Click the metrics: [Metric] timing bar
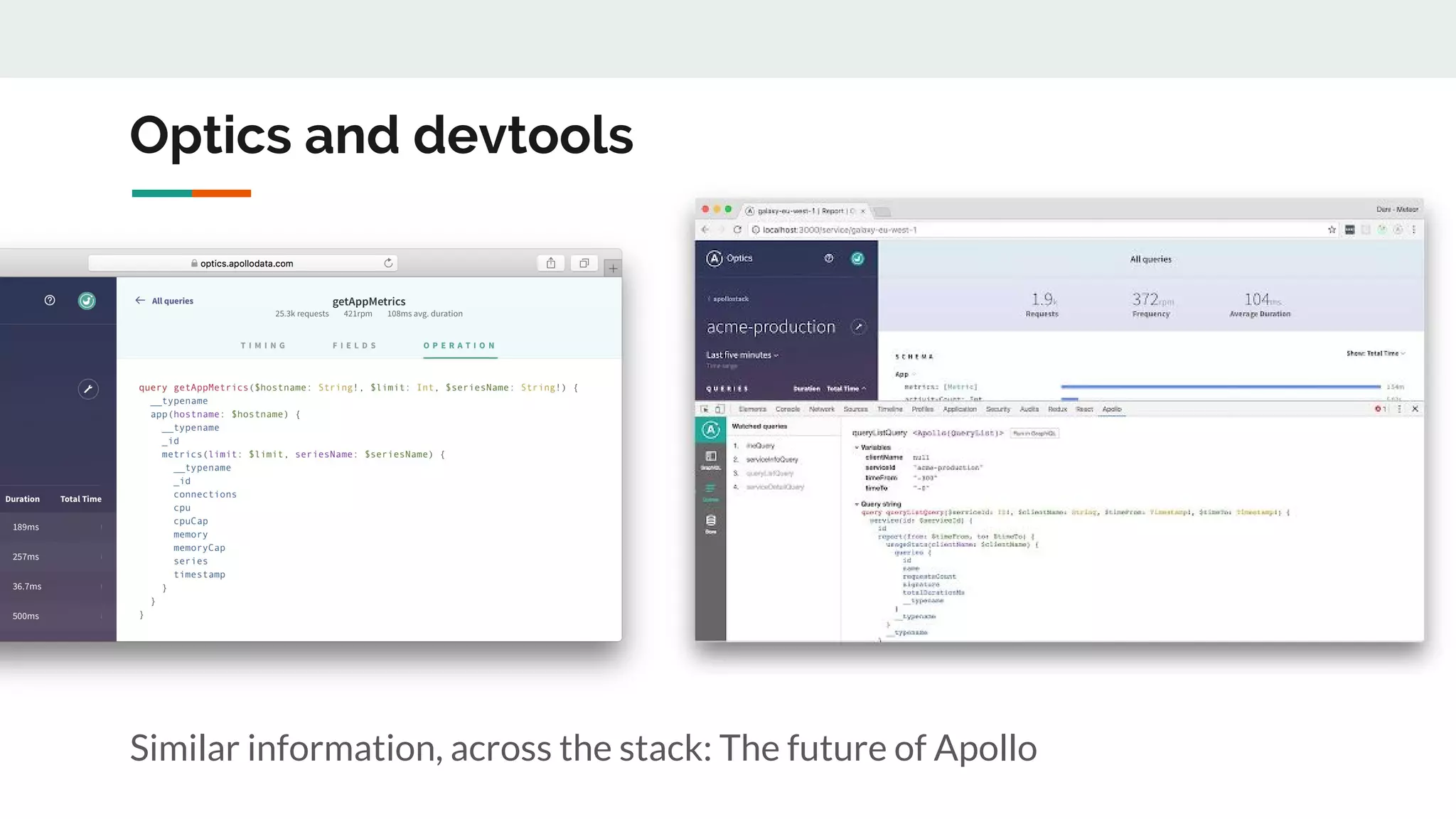The height and width of the screenshot is (819, 1456). pos(1220,387)
